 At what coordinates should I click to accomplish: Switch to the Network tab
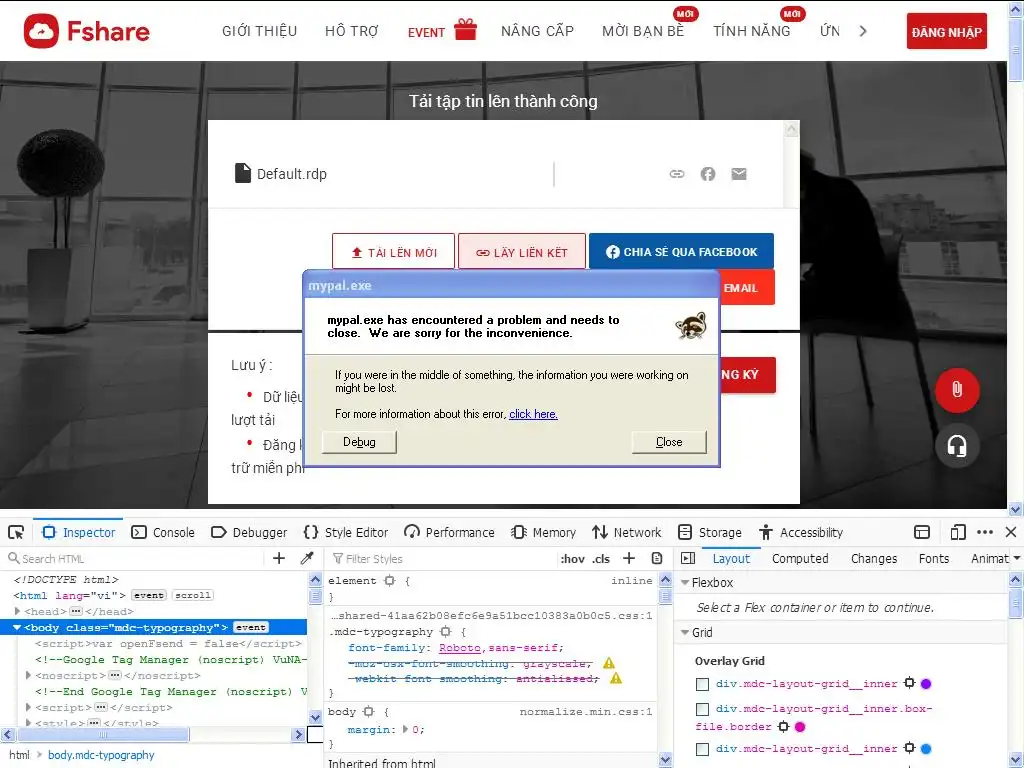tap(627, 532)
